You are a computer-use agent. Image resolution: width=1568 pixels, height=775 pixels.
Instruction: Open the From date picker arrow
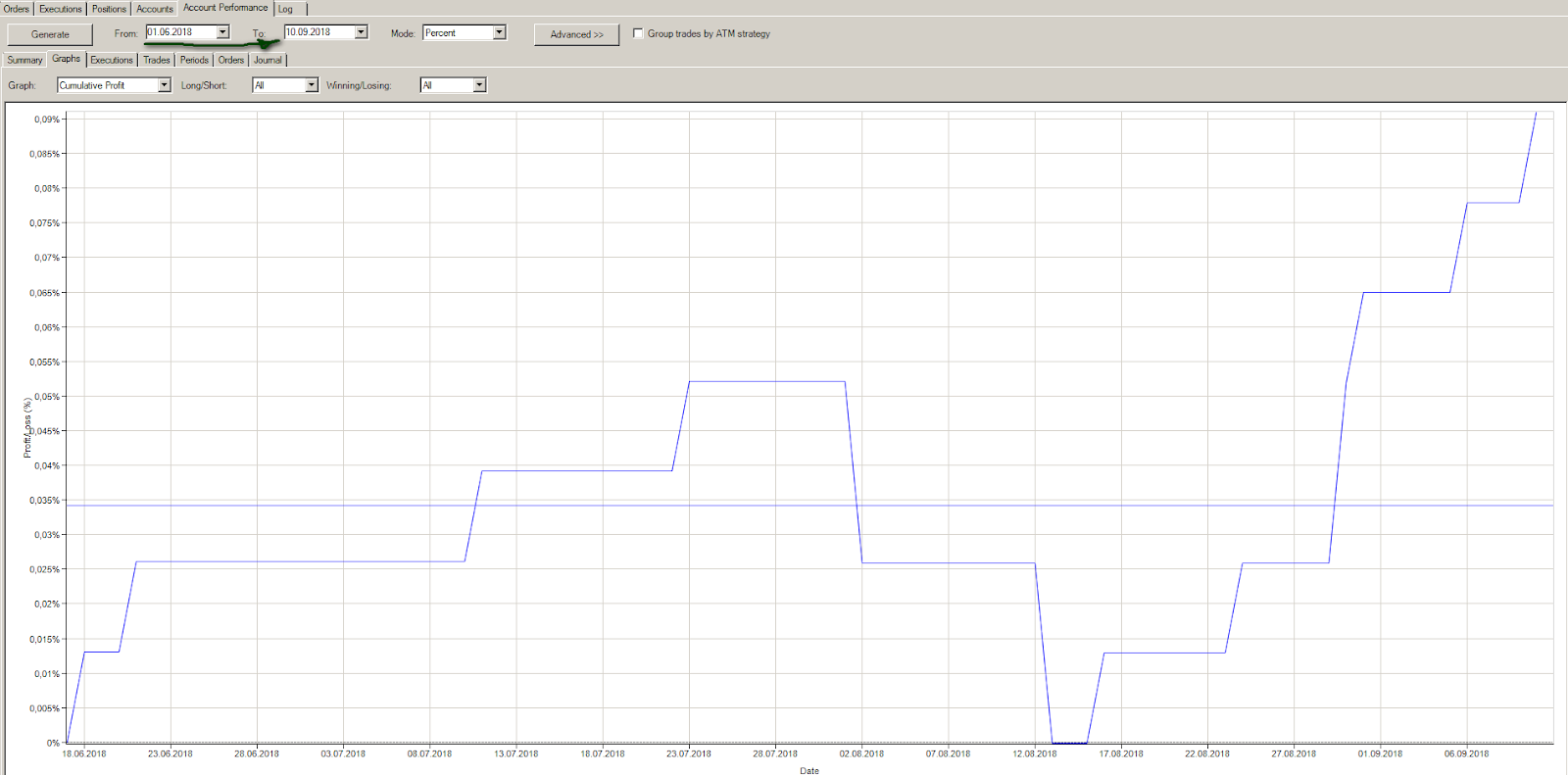click(222, 32)
